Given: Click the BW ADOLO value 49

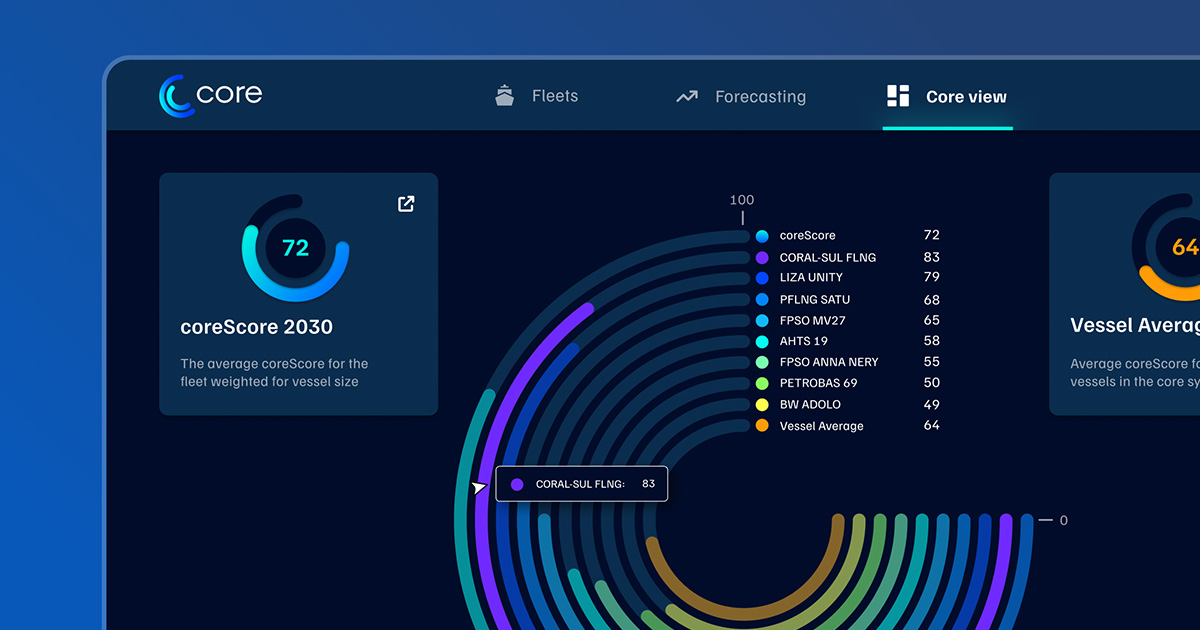Looking at the screenshot, I should point(931,405).
